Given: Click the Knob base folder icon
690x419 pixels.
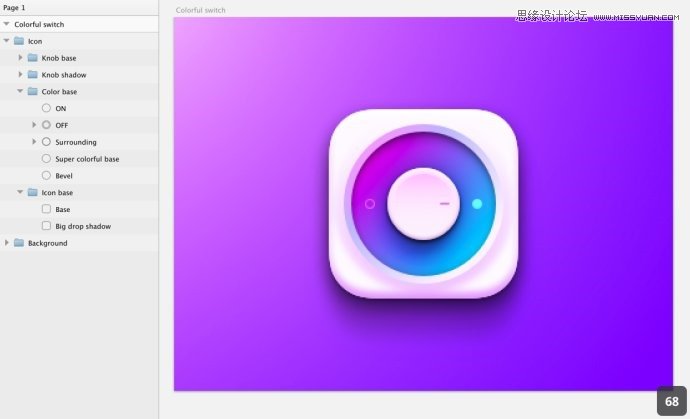Looking at the screenshot, I should click(33, 58).
